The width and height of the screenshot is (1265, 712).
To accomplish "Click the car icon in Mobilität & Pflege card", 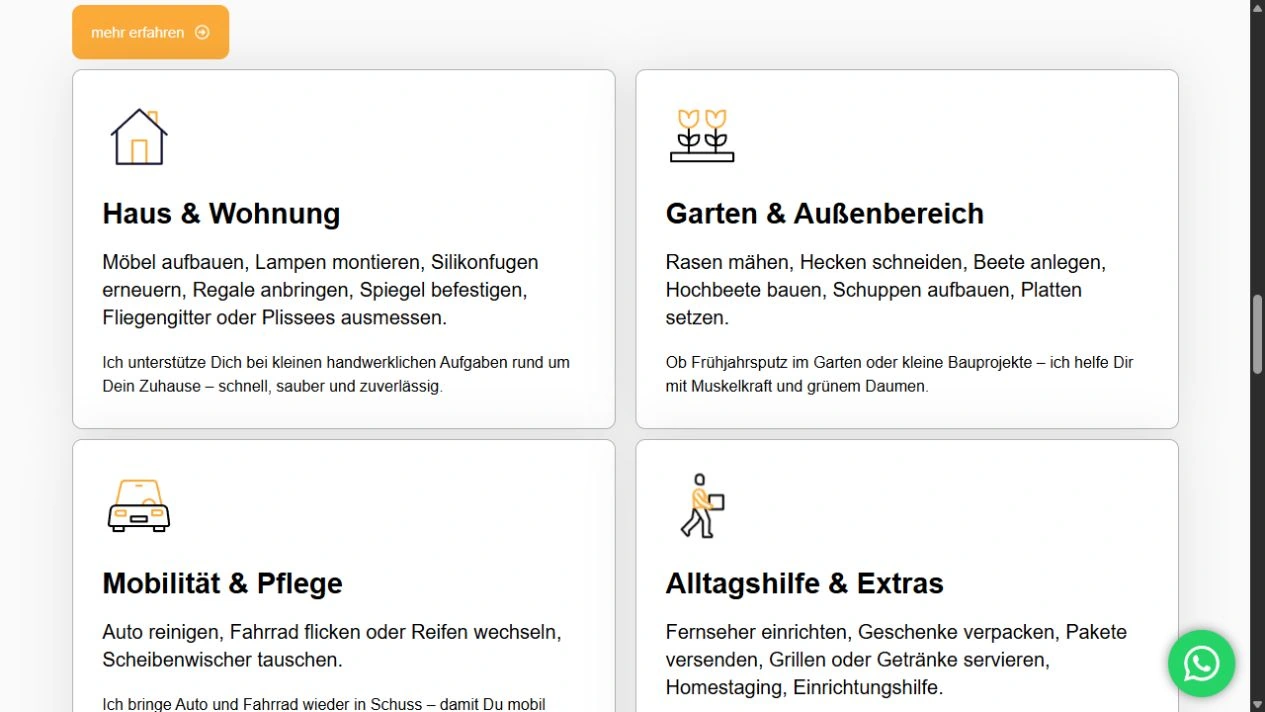I will click(139, 505).
